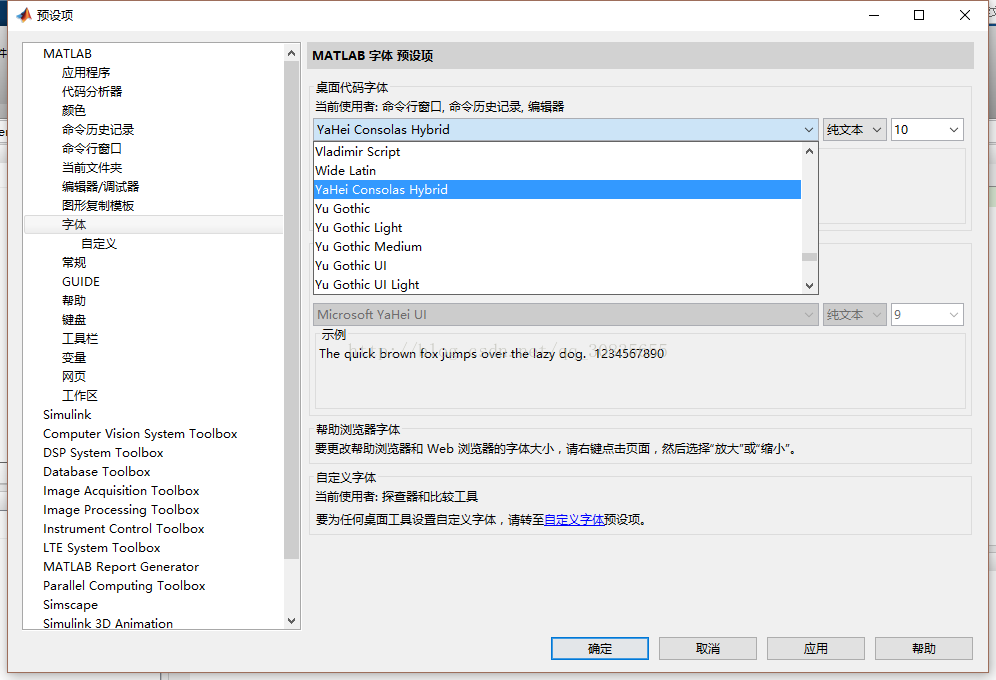Click the 确定 button
The image size is (996, 680).
[600, 648]
